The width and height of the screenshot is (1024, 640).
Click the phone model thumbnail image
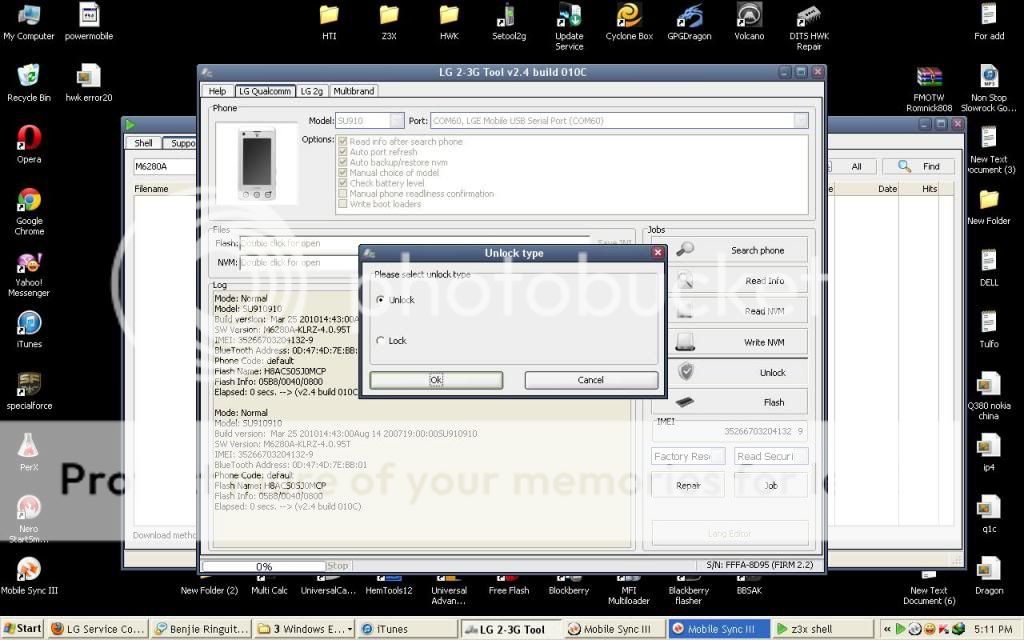point(257,163)
